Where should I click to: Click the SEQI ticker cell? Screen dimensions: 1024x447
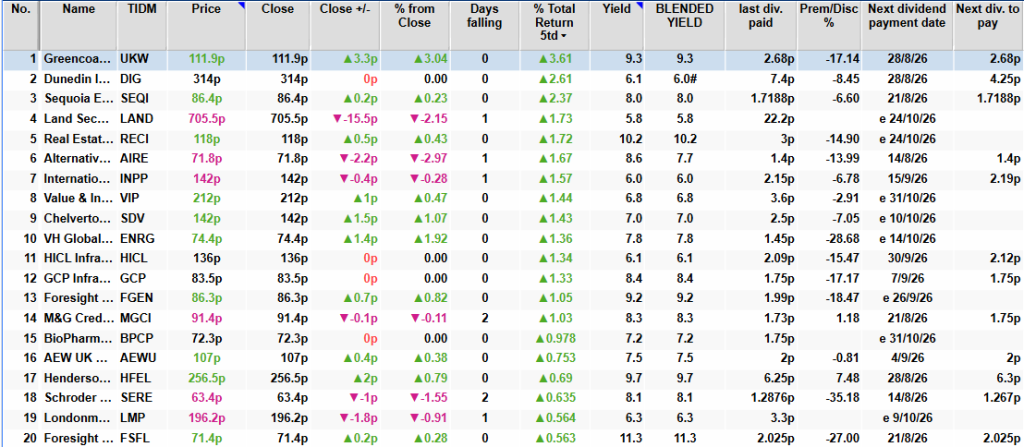coord(133,100)
